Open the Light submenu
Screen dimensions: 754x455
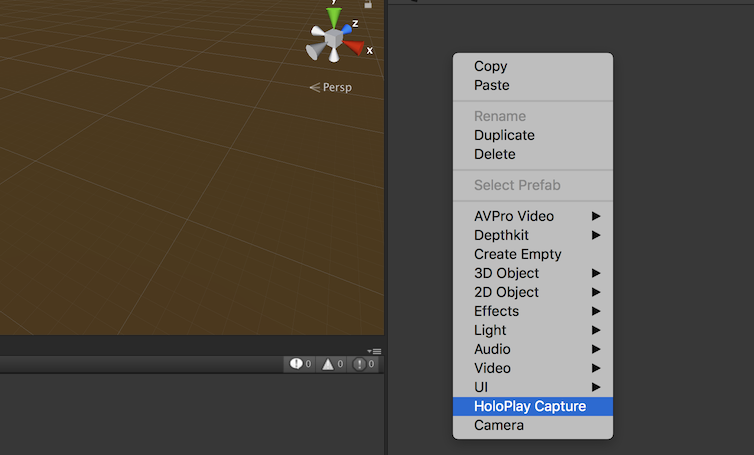pyautogui.click(x=533, y=330)
